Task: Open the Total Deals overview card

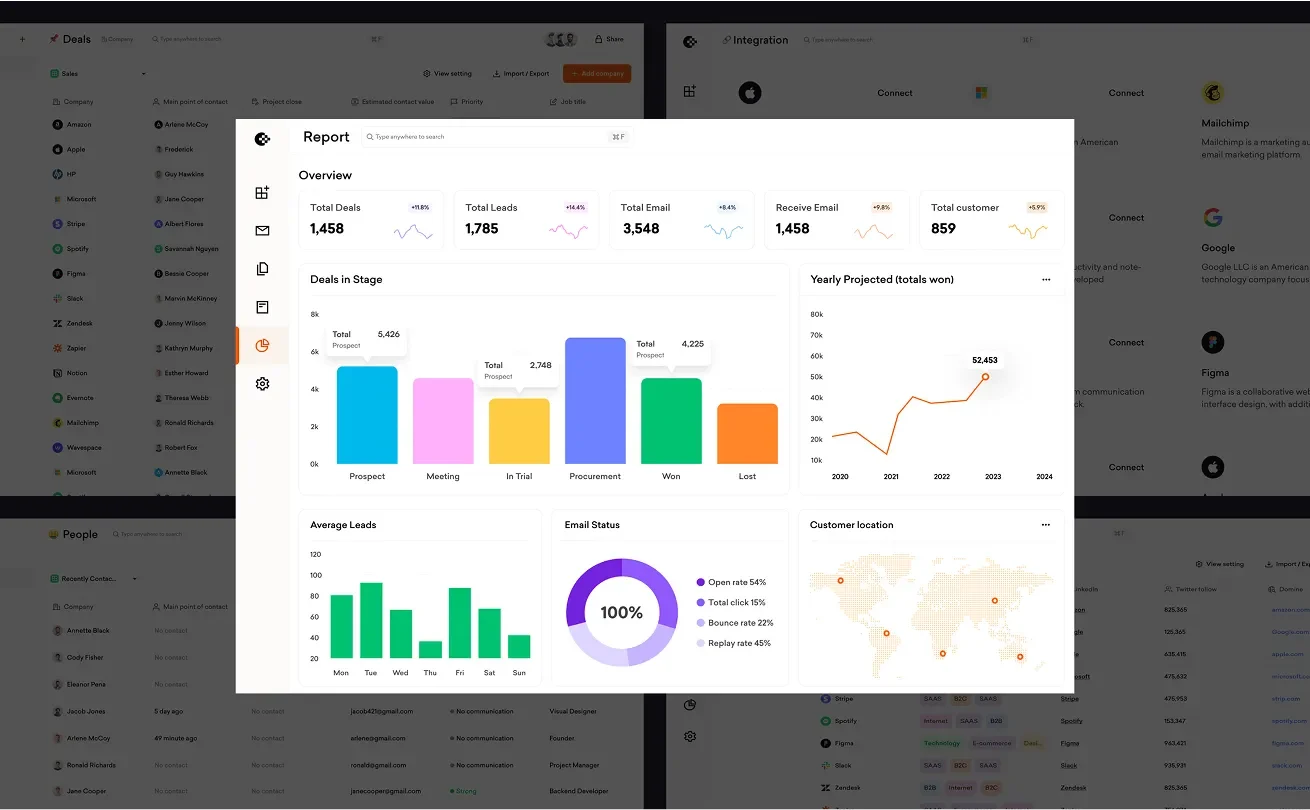Action: tap(371, 219)
